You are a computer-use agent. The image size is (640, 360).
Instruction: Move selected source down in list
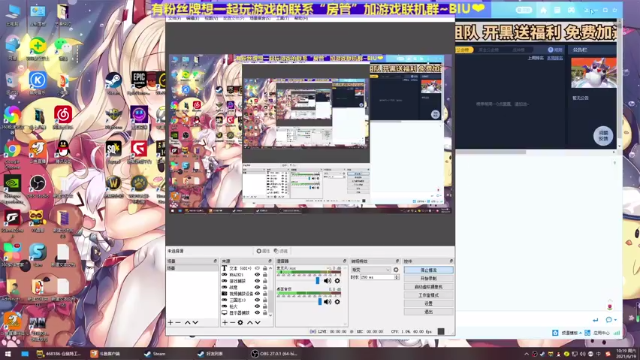258,322
